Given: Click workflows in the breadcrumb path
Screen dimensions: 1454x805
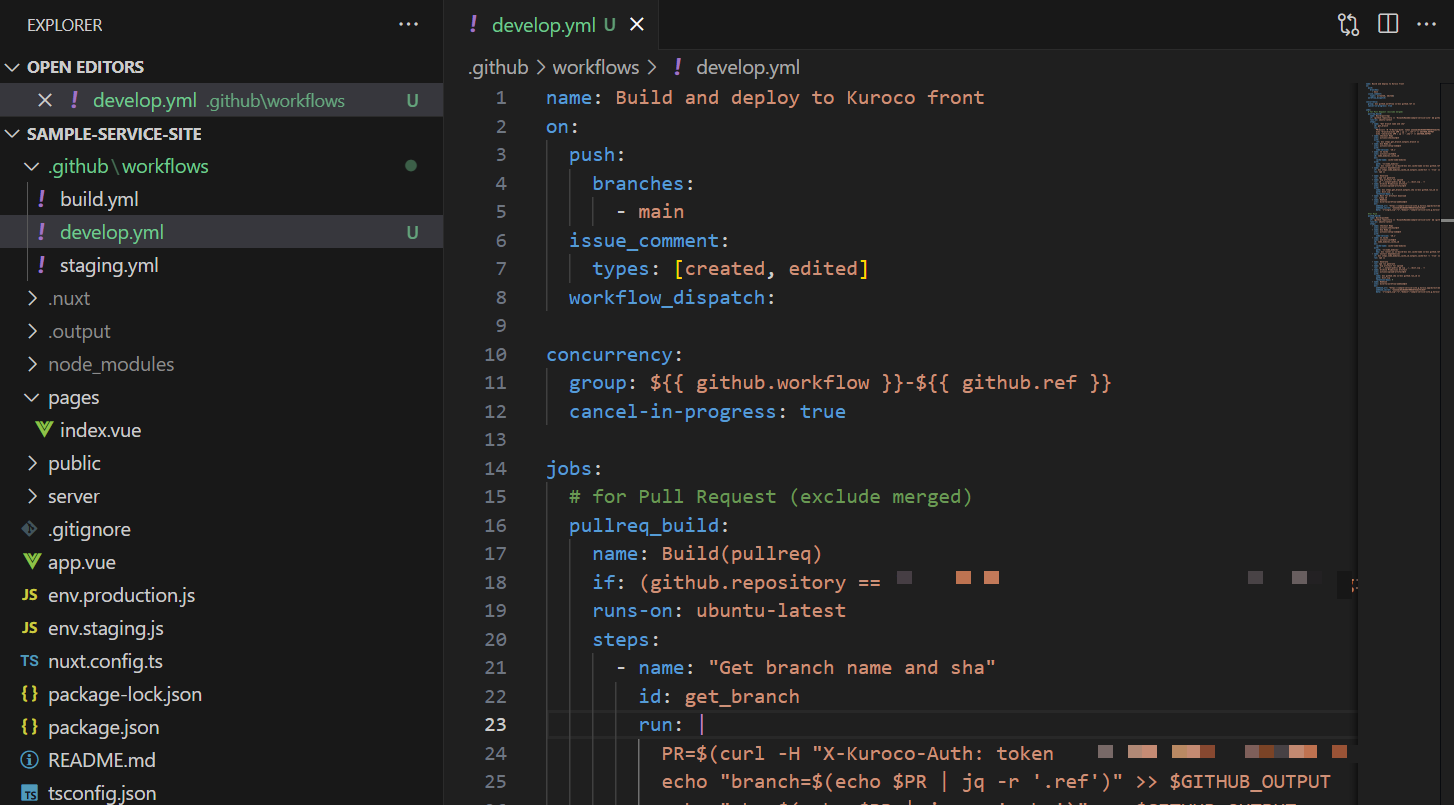Looking at the screenshot, I should pyautogui.click(x=596, y=67).
